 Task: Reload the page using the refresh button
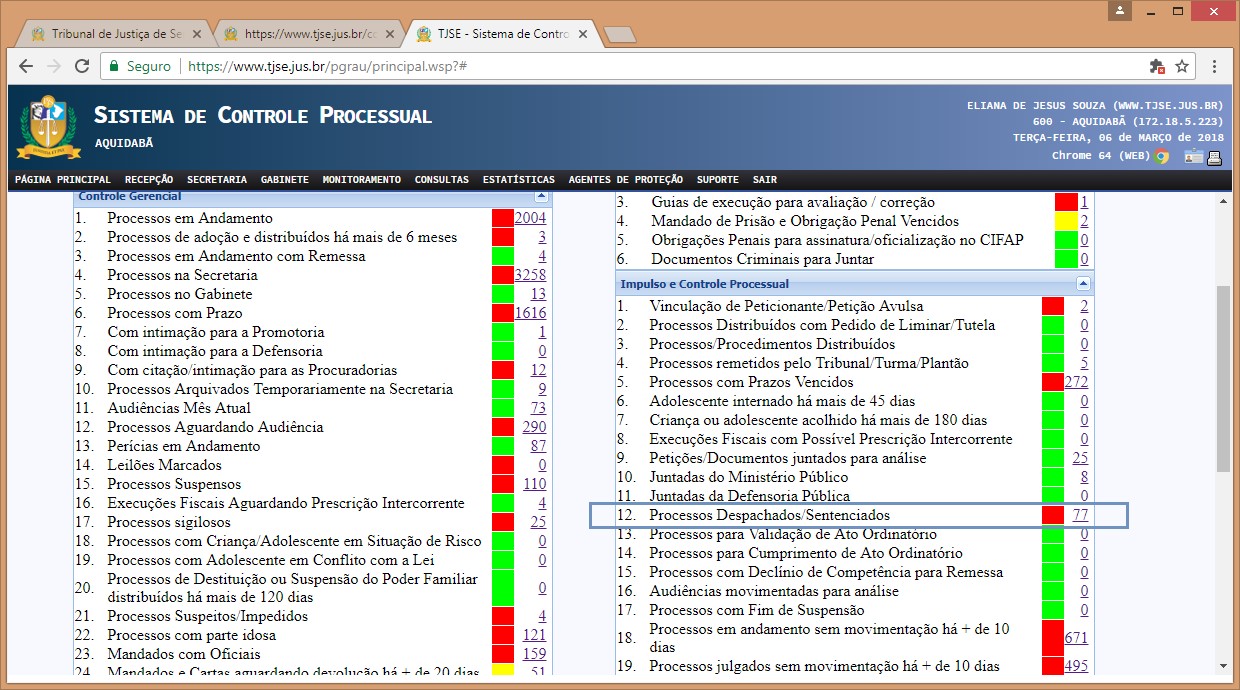click(82, 66)
